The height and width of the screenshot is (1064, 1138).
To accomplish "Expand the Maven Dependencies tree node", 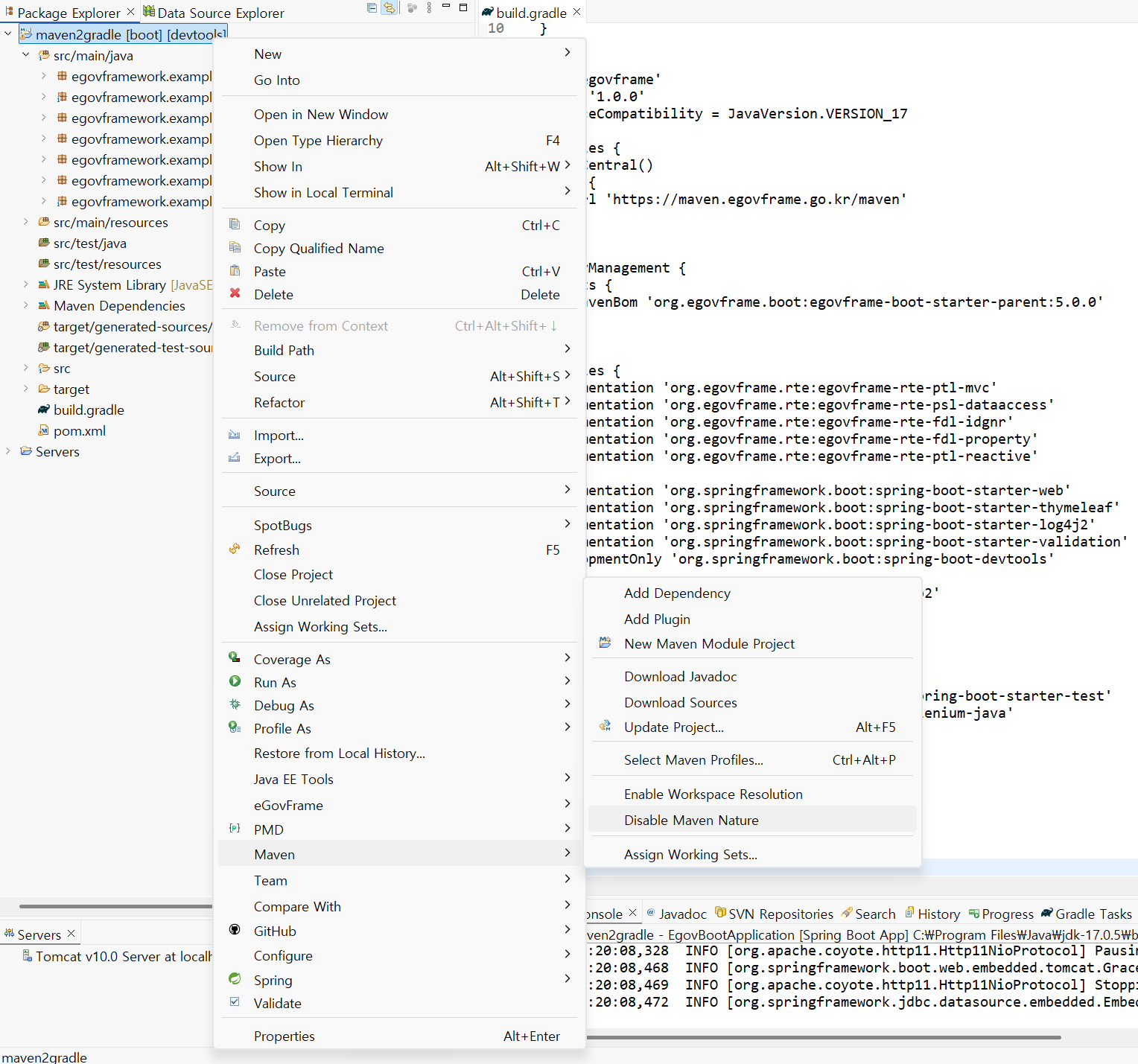I will click(x=26, y=305).
